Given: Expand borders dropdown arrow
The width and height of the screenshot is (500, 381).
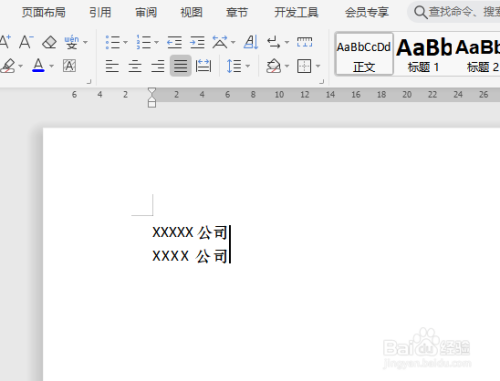Looking at the screenshot, I should click(x=318, y=66).
